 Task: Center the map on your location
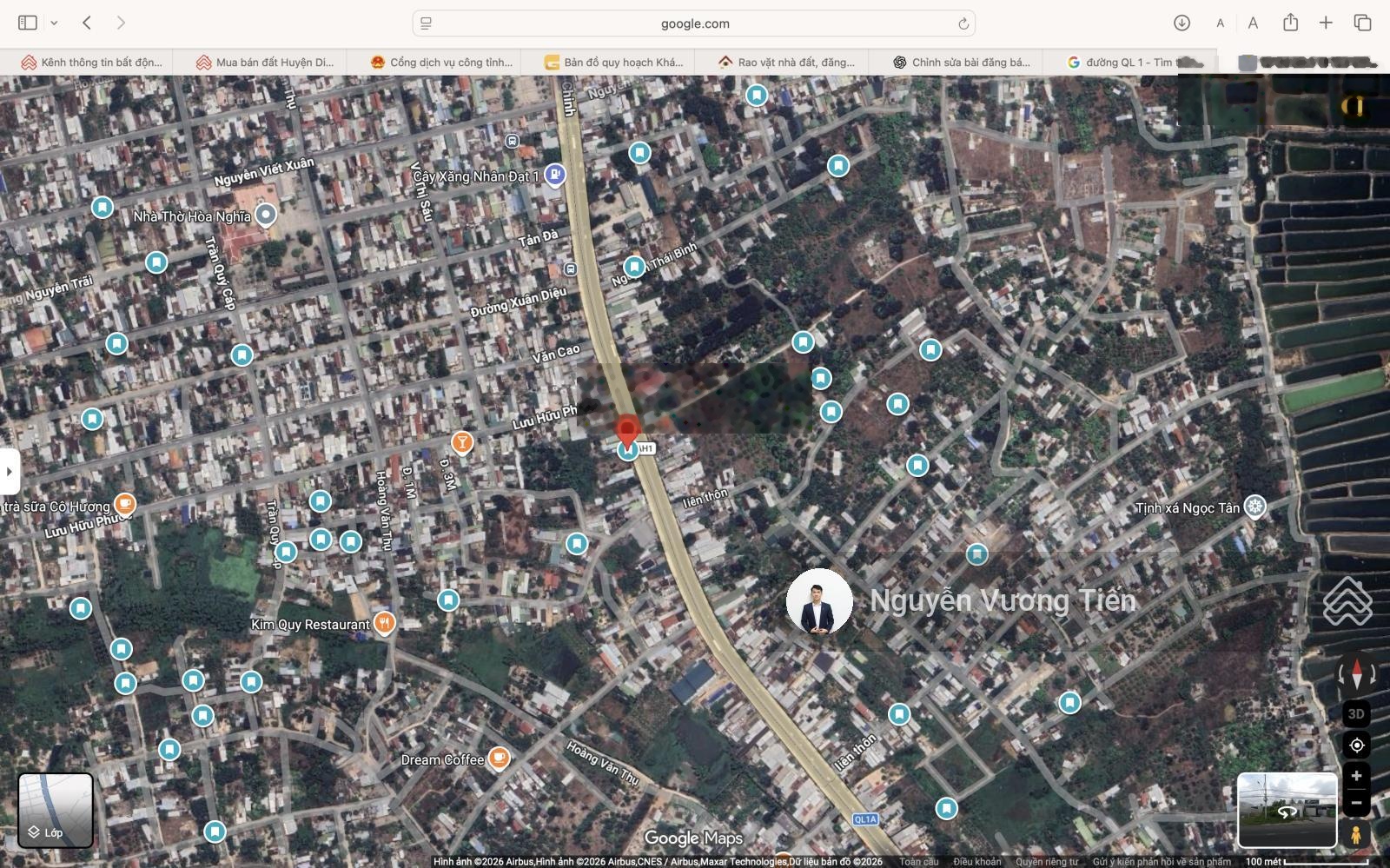point(1356,745)
